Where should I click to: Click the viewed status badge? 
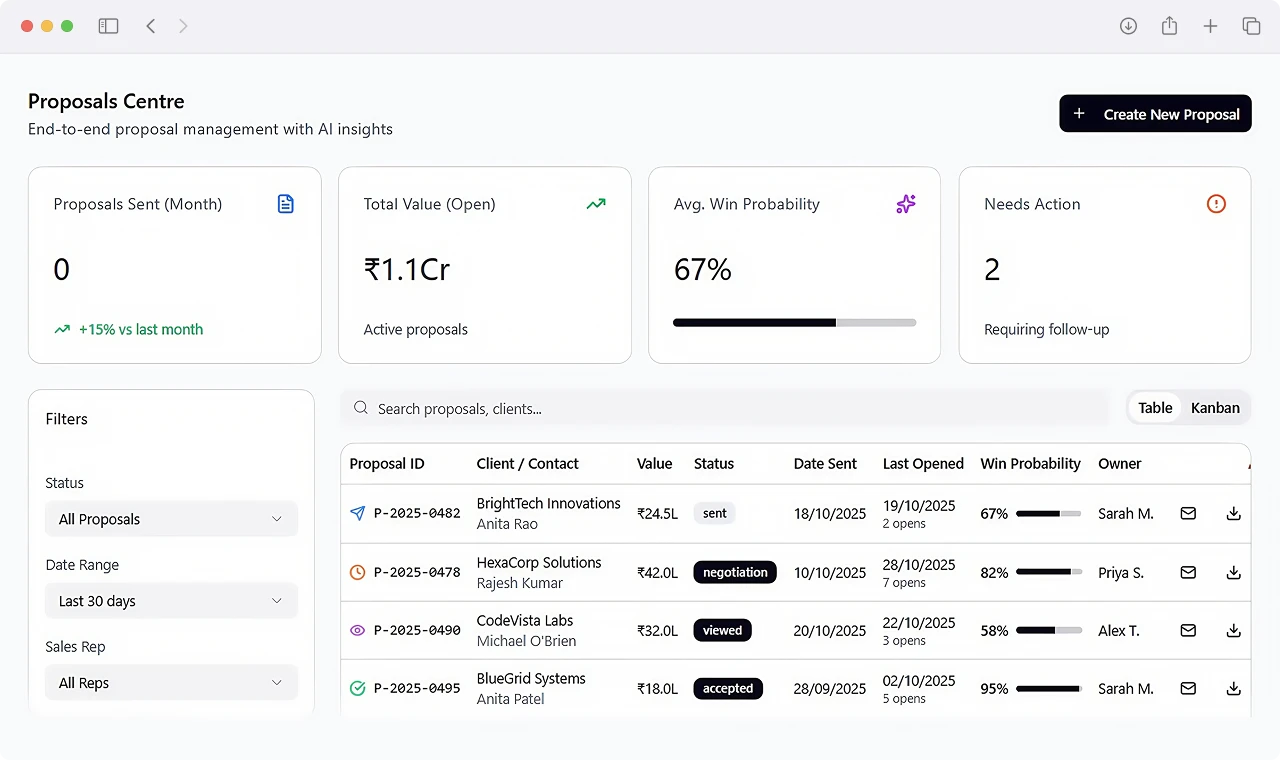tap(722, 630)
